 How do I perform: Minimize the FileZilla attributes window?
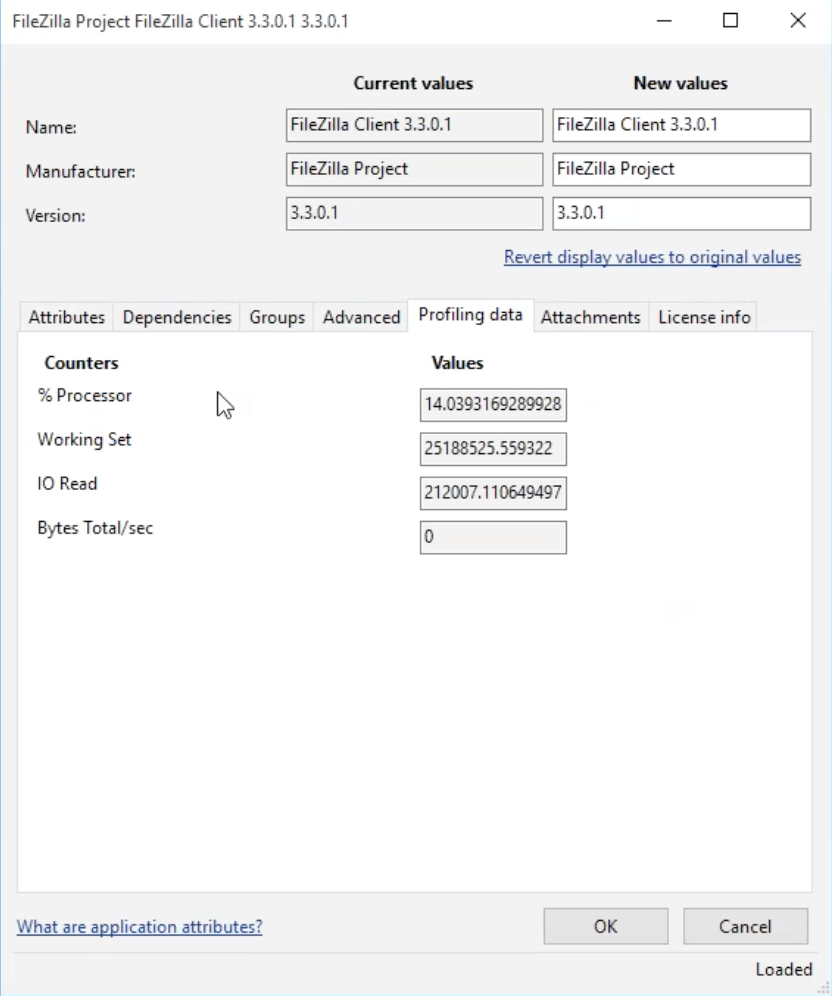664,21
